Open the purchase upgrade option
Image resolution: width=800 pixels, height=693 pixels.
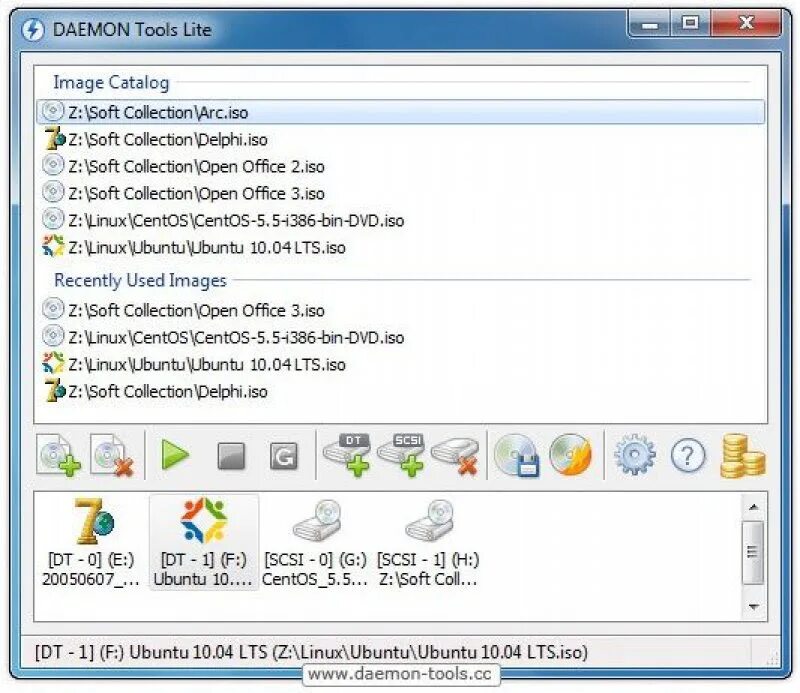coord(741,456)
